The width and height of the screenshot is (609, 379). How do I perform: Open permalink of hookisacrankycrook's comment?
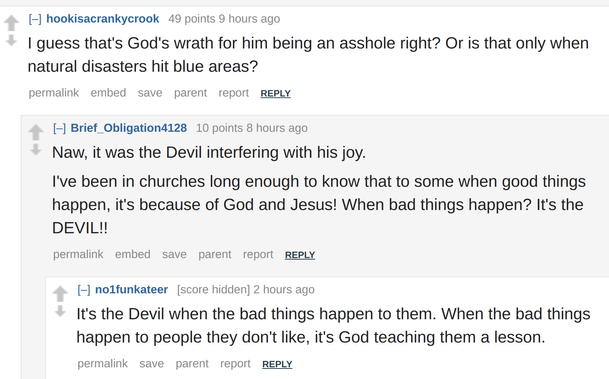(x=54, y=93)
